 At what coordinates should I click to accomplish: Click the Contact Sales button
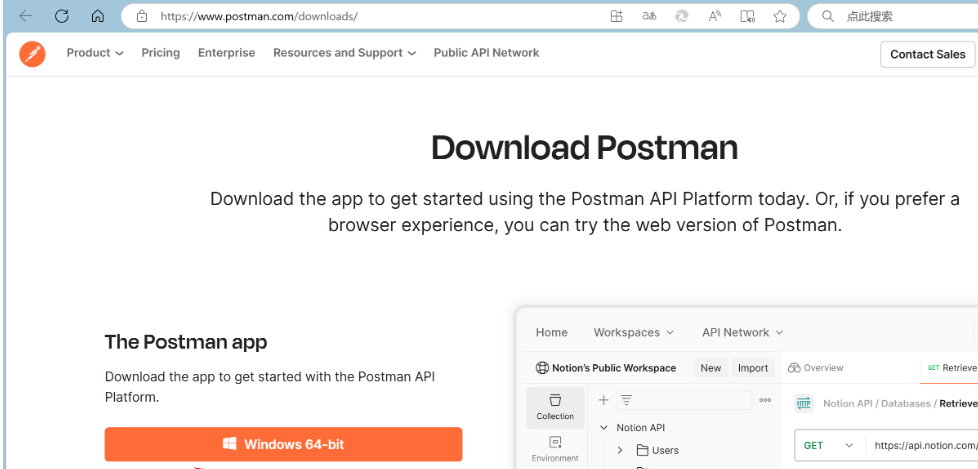927,54
